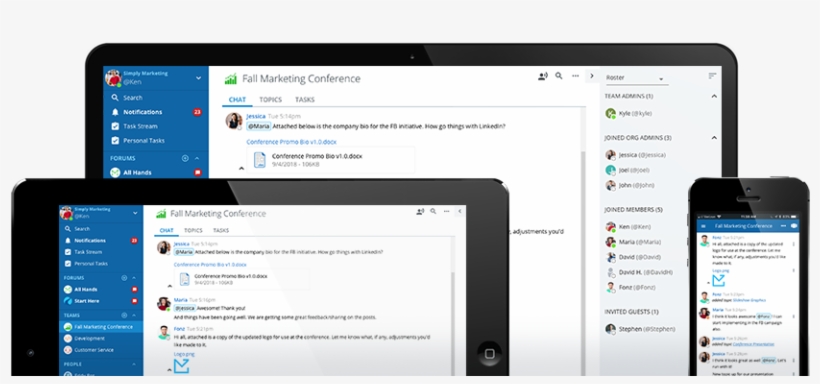Add a forum with the laptop FORUMS plus icon

click(x=185, y=158)
